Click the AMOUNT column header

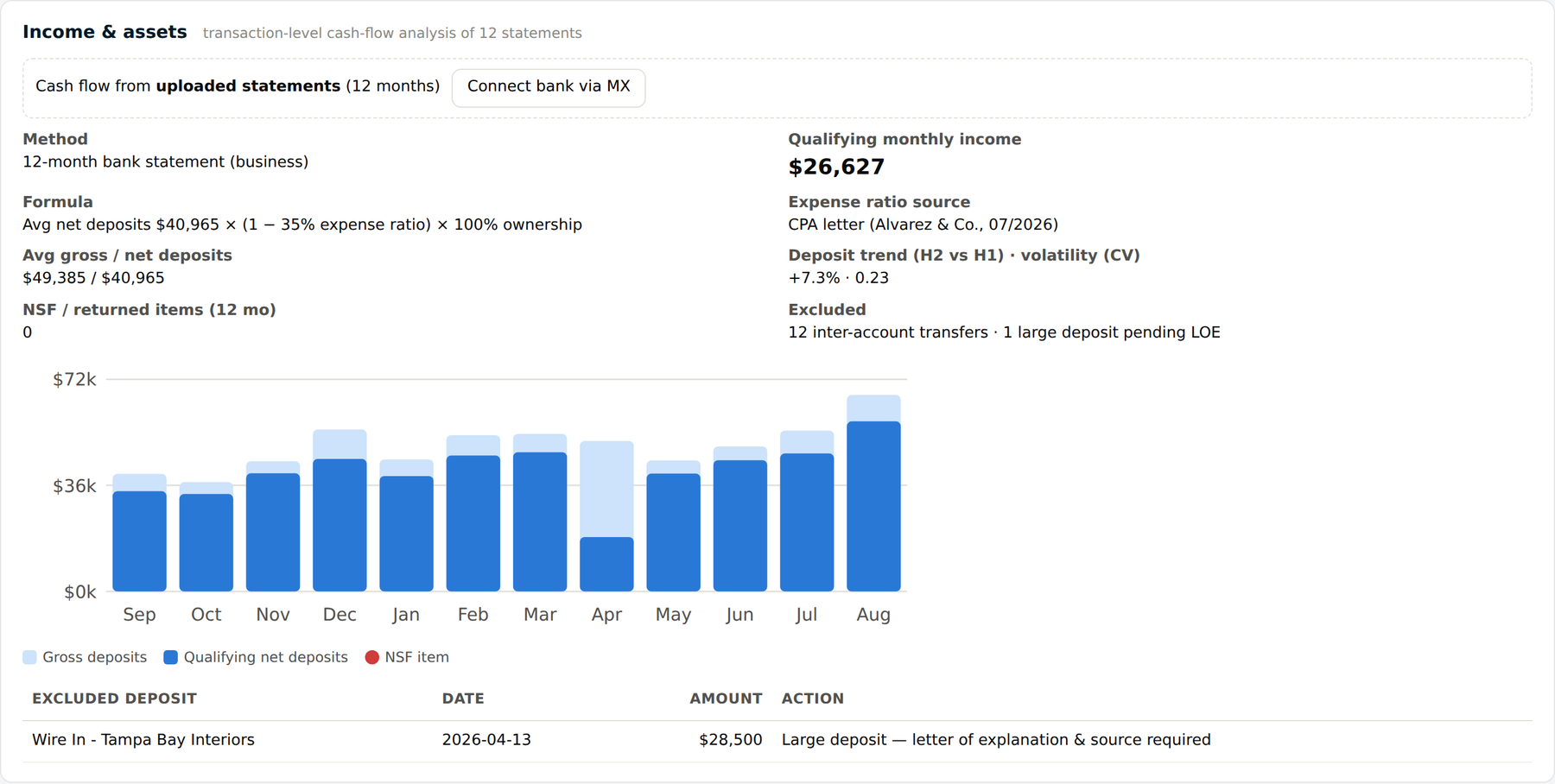(x=726, y=699)
